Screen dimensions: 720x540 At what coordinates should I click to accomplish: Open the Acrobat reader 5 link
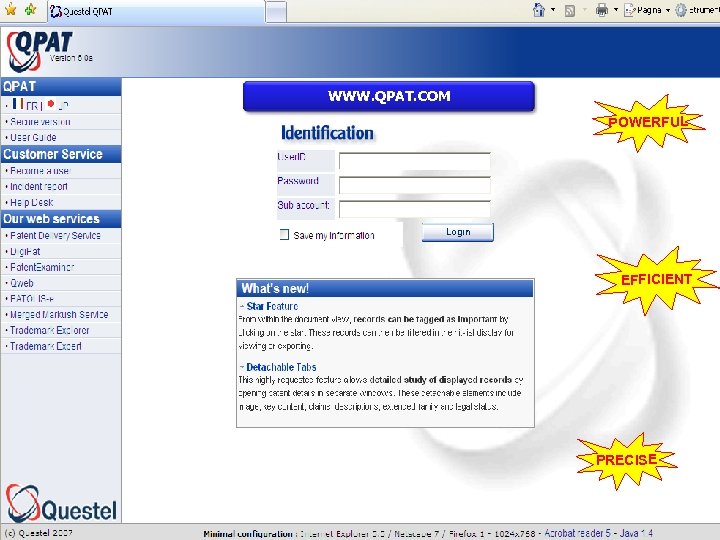click(578, 533)
